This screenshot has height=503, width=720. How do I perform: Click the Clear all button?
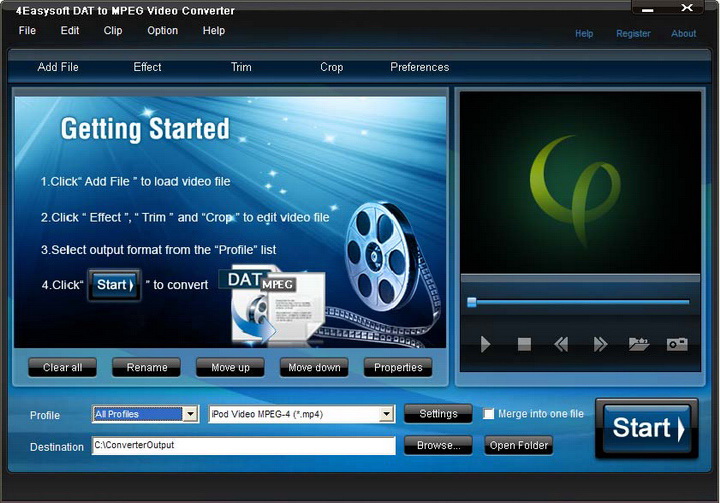(x=62, y=367)
